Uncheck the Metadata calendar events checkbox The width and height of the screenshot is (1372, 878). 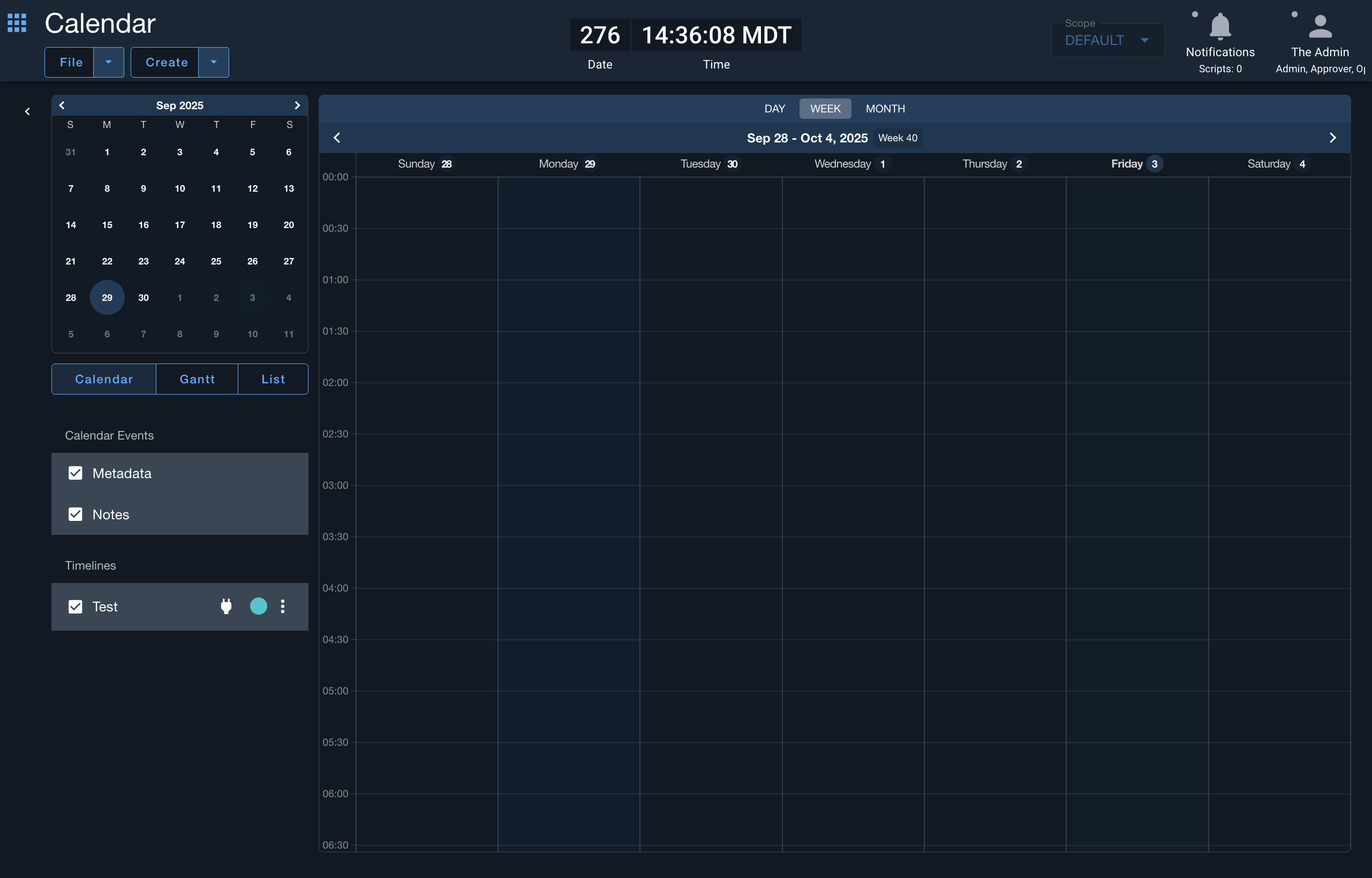pos(76,473)
